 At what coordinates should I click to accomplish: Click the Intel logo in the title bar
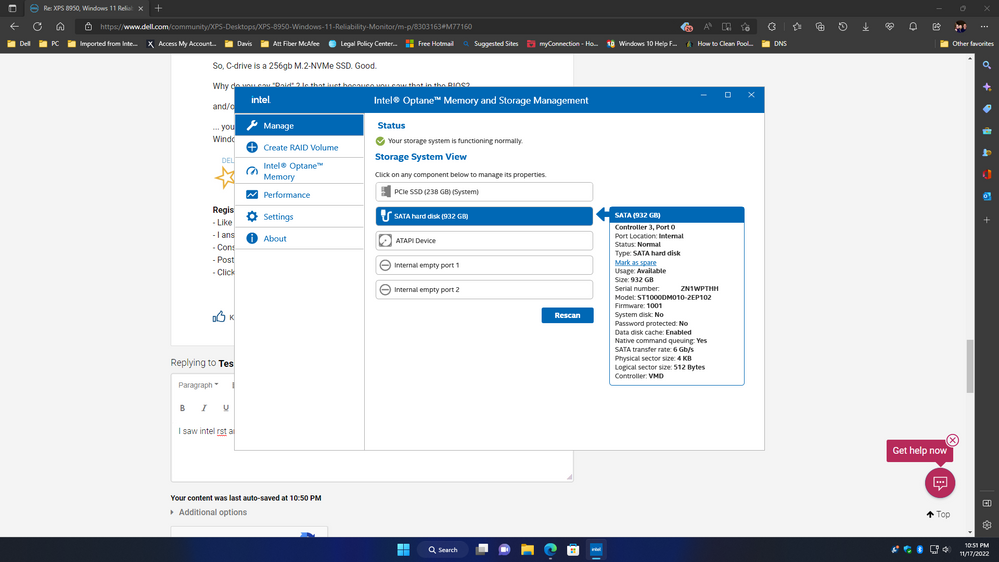click(x=261, y=100)
